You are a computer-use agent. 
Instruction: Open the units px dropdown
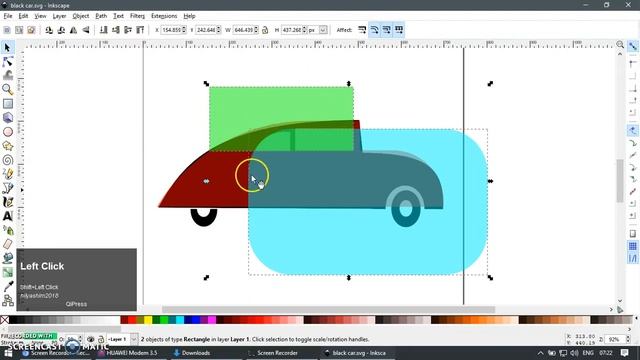(323, 30)
